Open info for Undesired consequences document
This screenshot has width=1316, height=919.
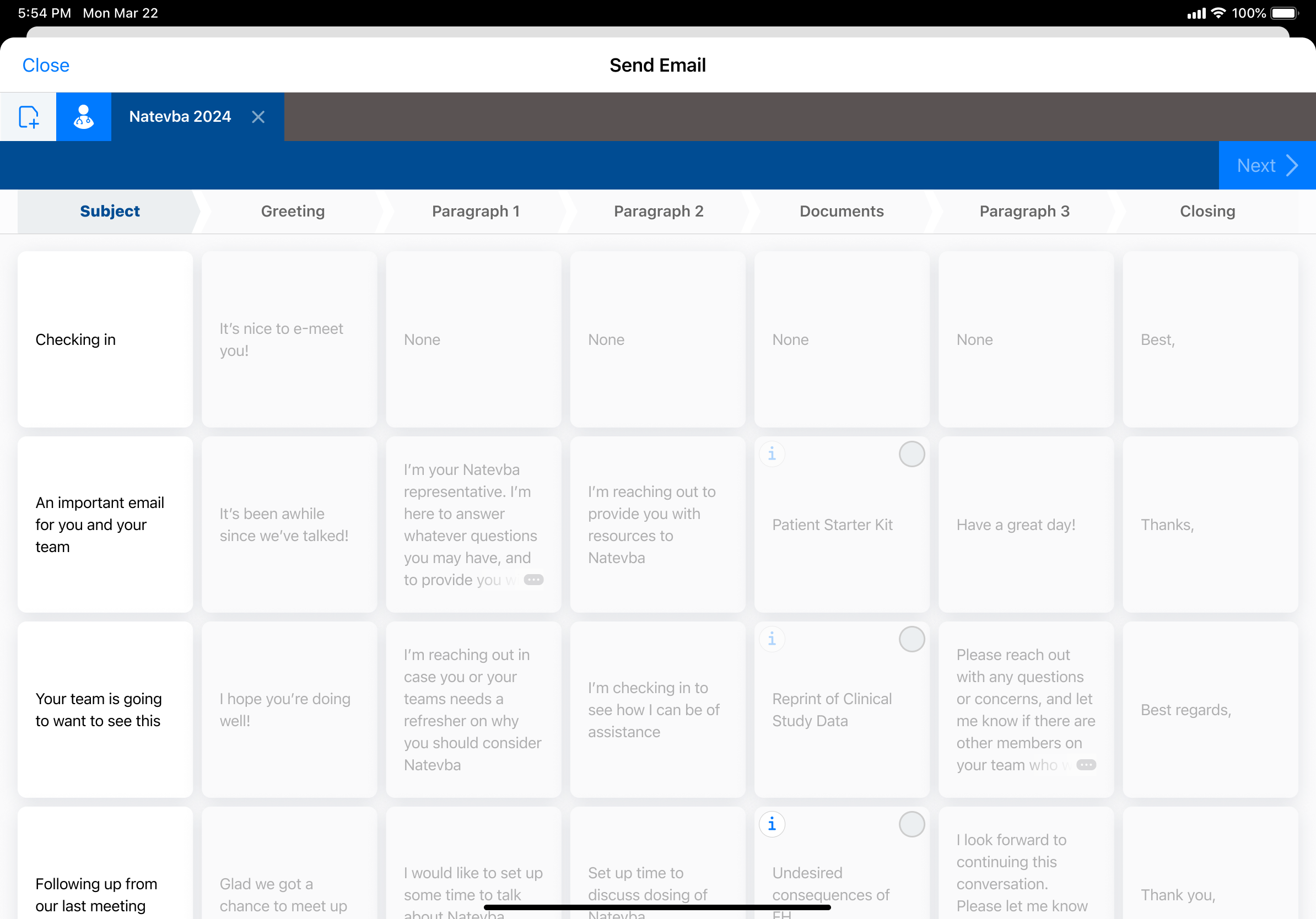(x=772, y=824)
